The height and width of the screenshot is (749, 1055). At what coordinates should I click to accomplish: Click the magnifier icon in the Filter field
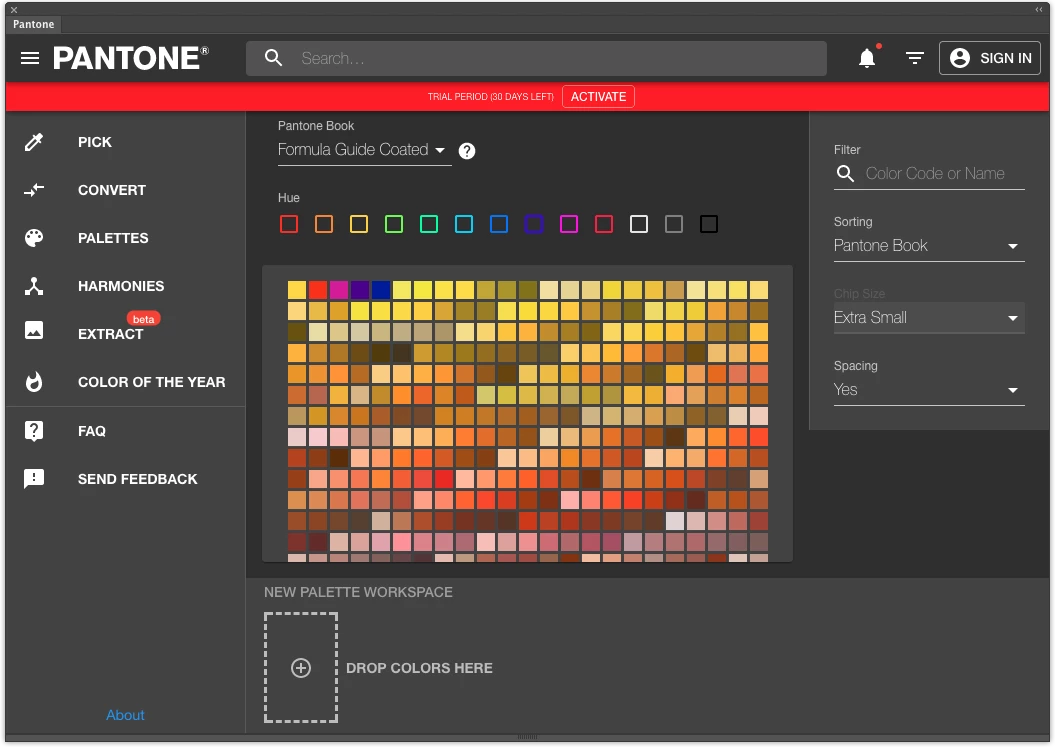click(x=845, y=174)
